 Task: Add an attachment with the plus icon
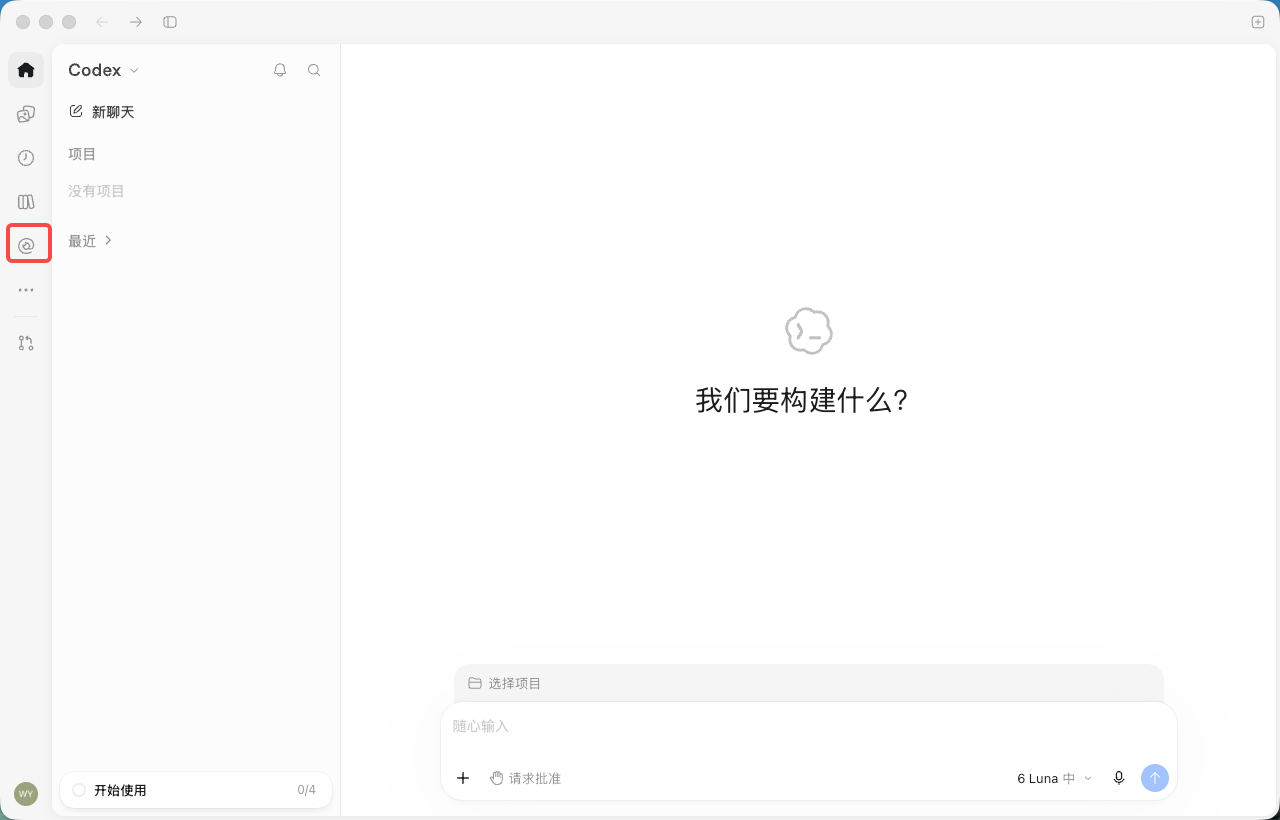463,778
